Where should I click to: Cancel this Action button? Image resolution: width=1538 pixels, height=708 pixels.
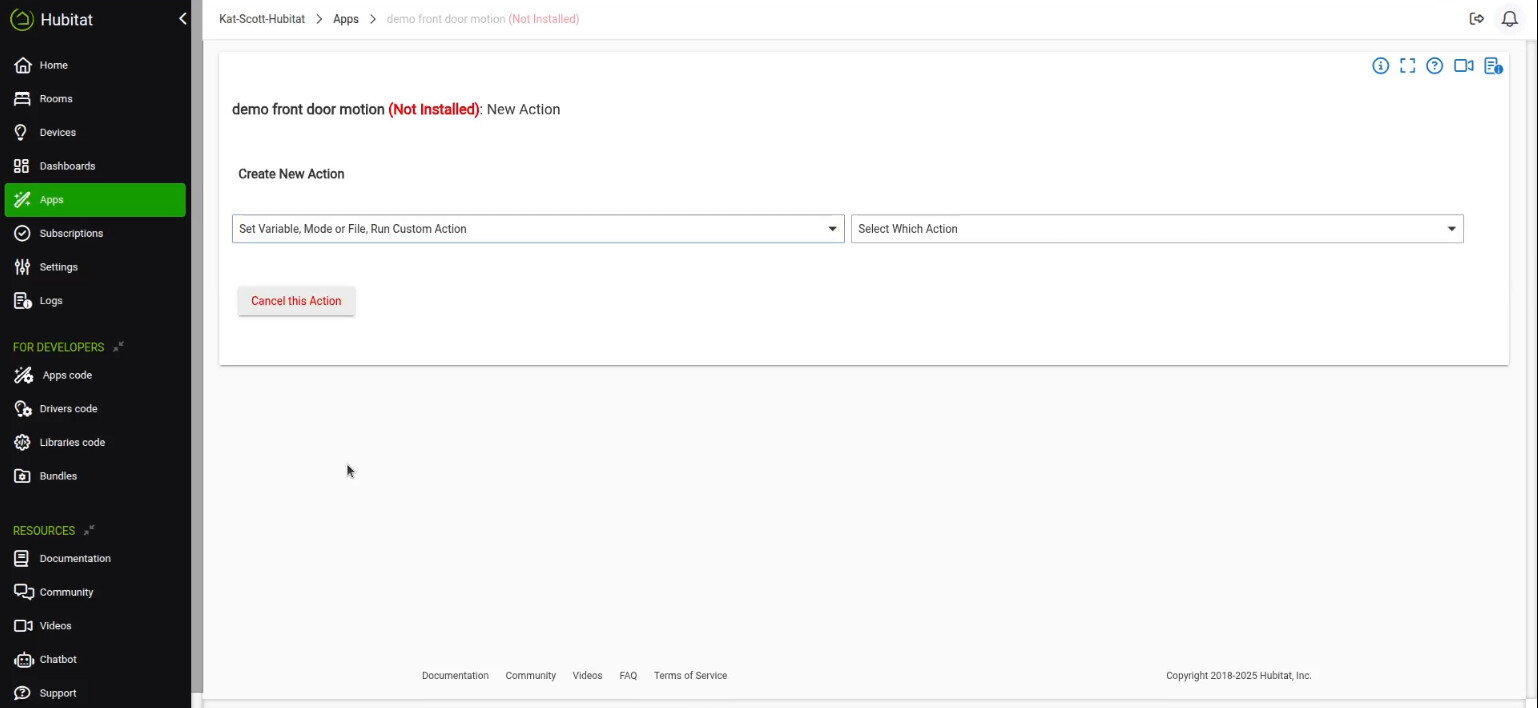pyautogui.click(x=296, y=301)
